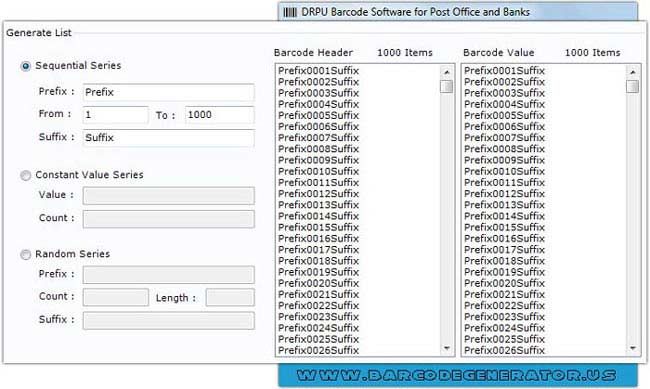Select Prefix0001Suffix in Barcode Header list
This screenshot has height=389, width=650.
click(318, 71)
